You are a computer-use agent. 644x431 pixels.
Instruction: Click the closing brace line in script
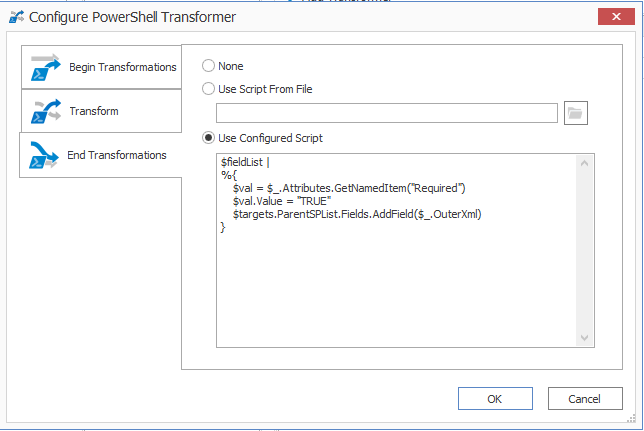tap(223, 227)
